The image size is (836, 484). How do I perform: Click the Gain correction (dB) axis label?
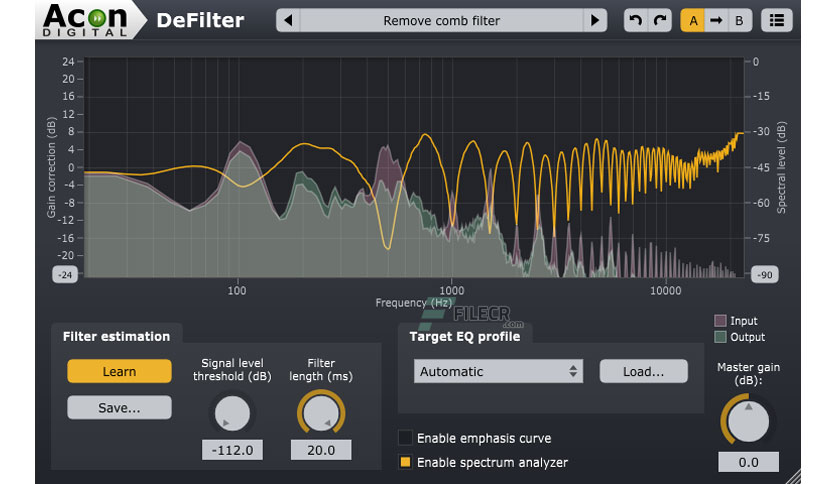click(x=51, y=167)
